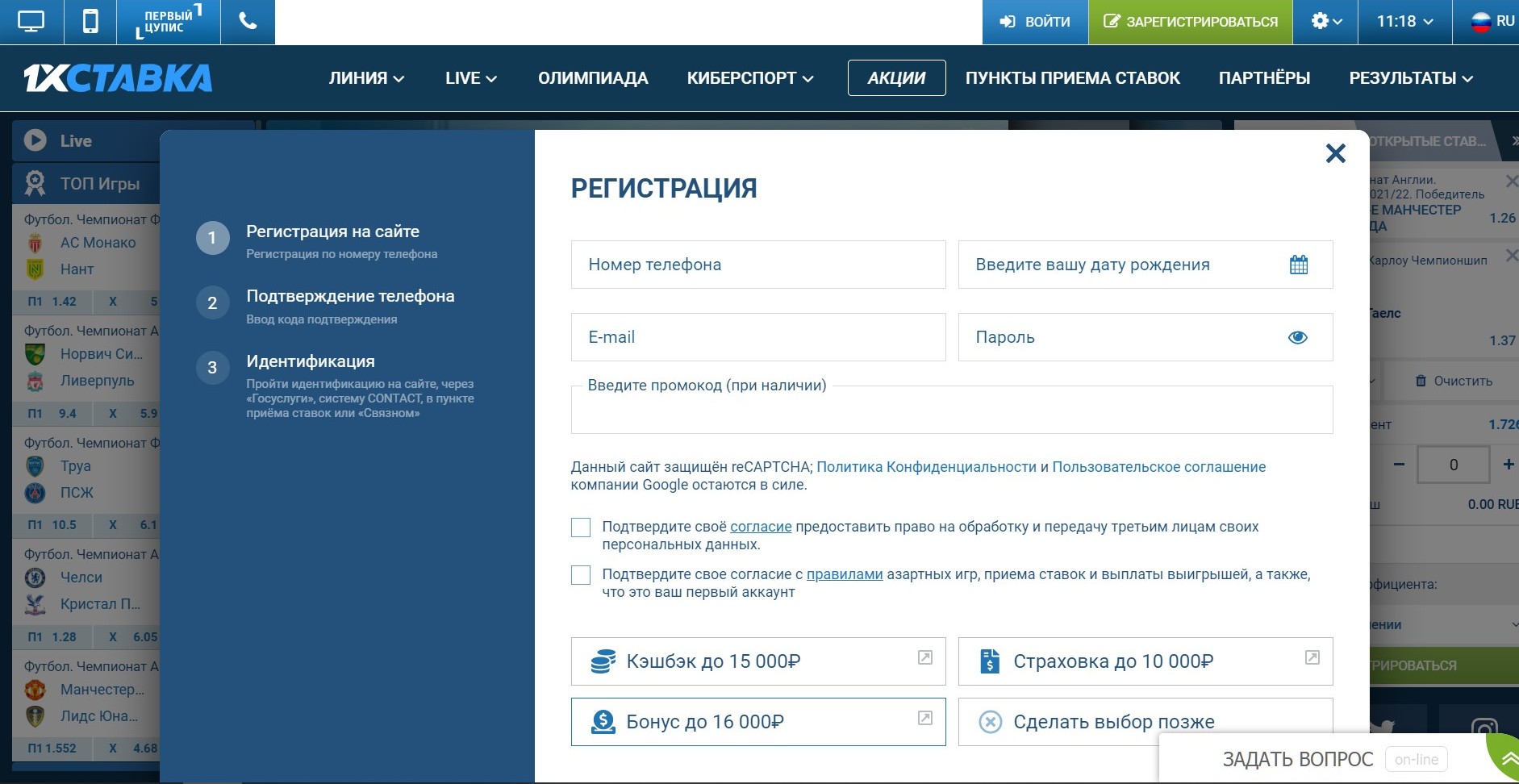Remove the 1.26 Манчестер bet from slip
Screen dimensions: 1519x784
1512,181
